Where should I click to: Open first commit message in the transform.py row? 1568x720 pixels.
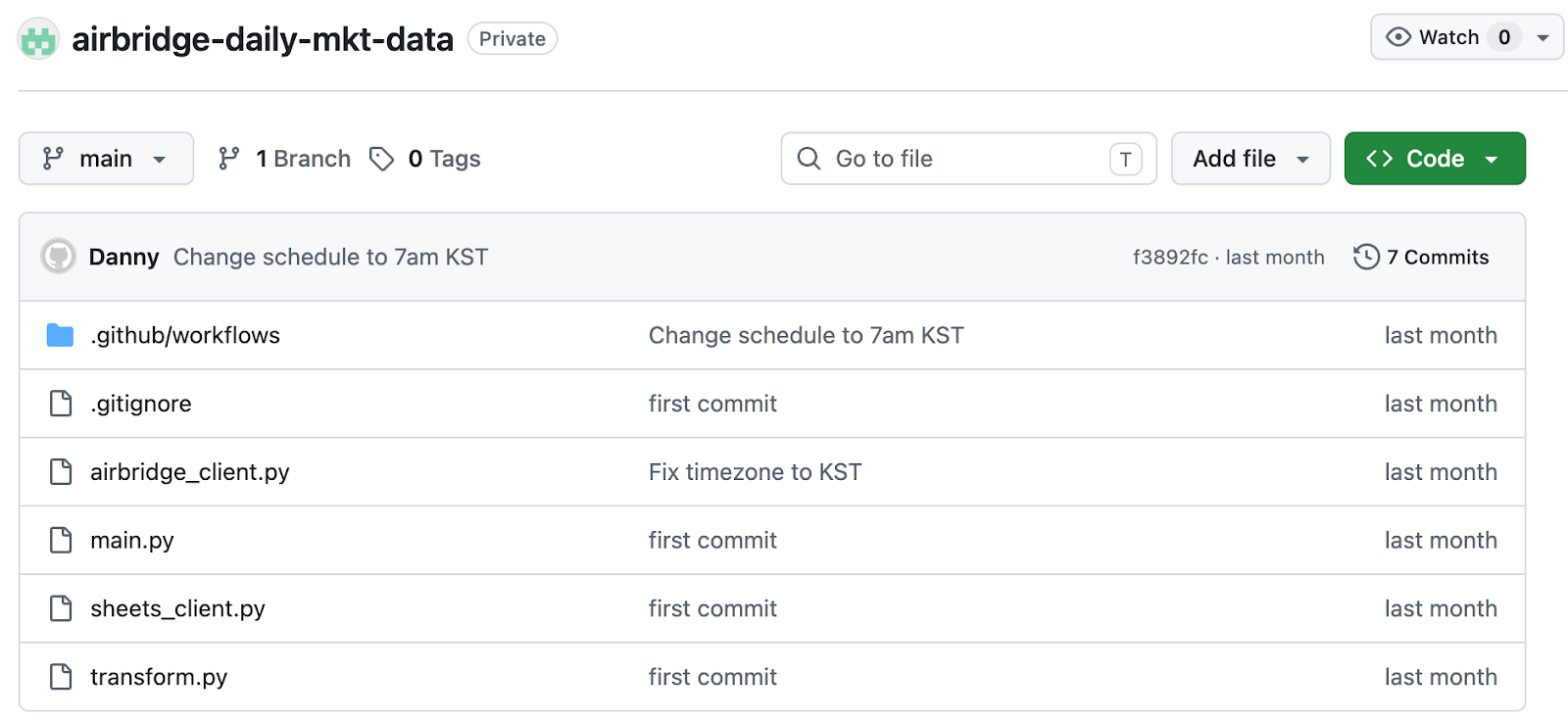coord(712,677)
